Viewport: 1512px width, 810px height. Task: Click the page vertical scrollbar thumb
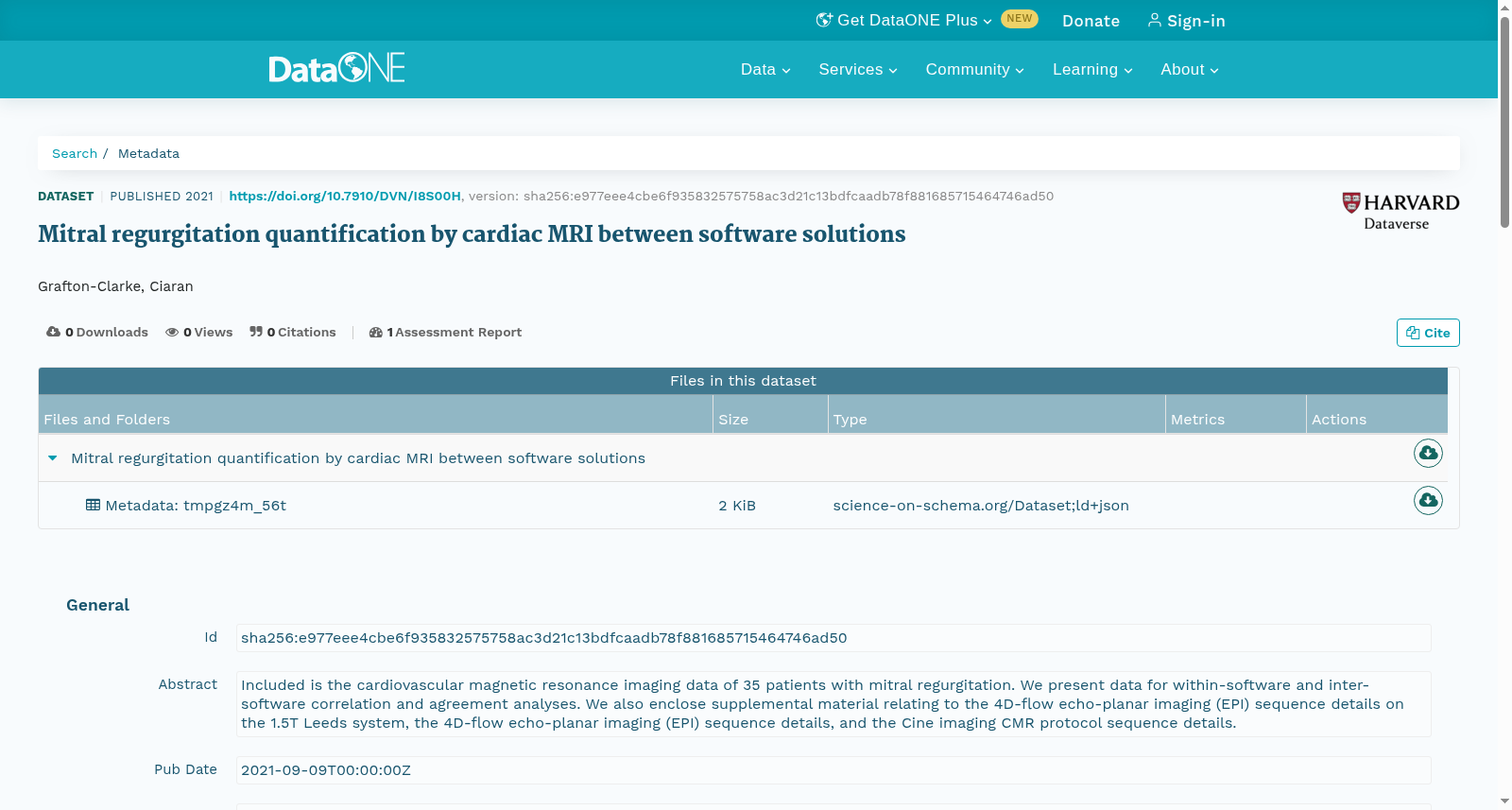(1504, 123)
